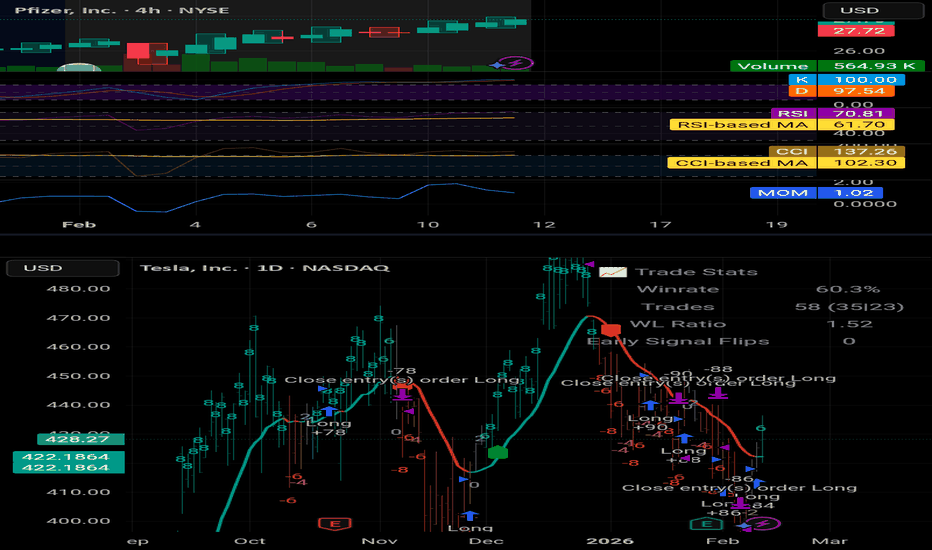
Task: Click the 428.27 price label on Tesla axis
Action: click(81, 439)
